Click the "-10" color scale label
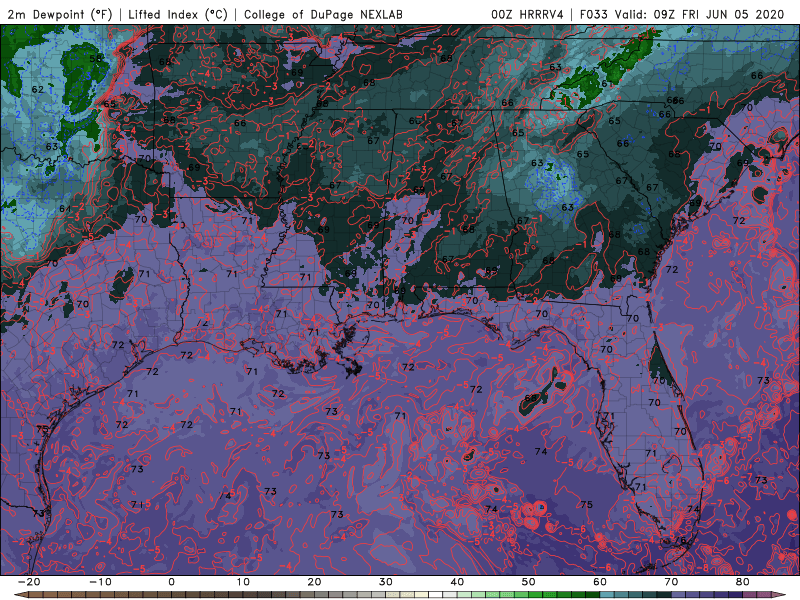Viewport: 800px width, 600px height. point(100,582)
